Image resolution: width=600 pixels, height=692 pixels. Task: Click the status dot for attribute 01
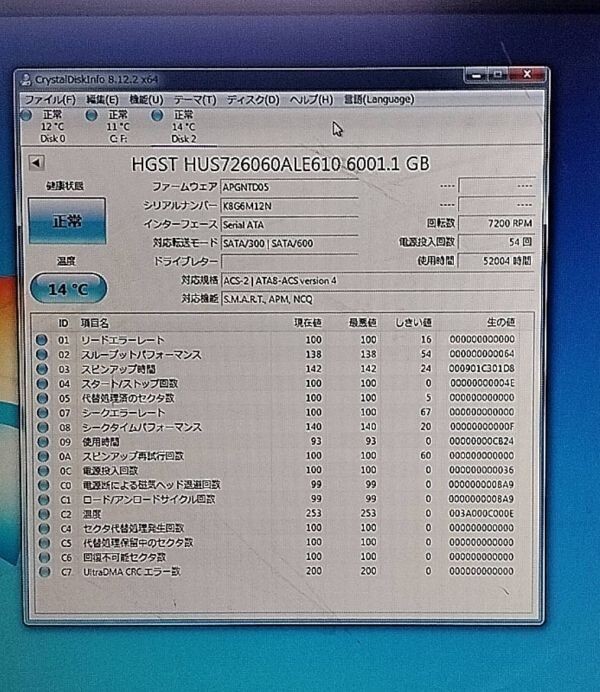pos(41,340)
